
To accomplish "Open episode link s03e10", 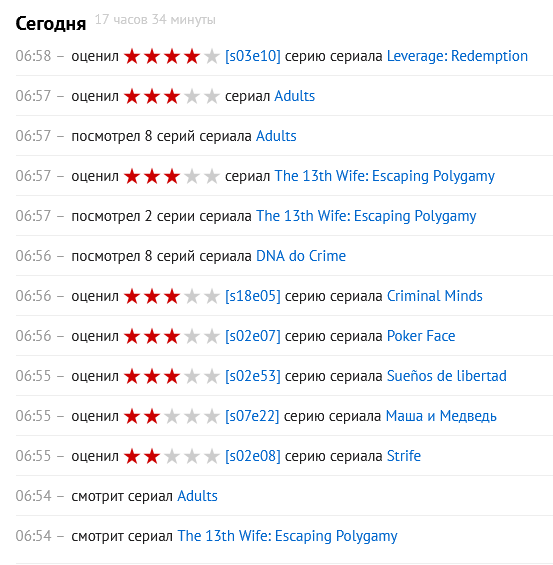I will coord(253,56).
